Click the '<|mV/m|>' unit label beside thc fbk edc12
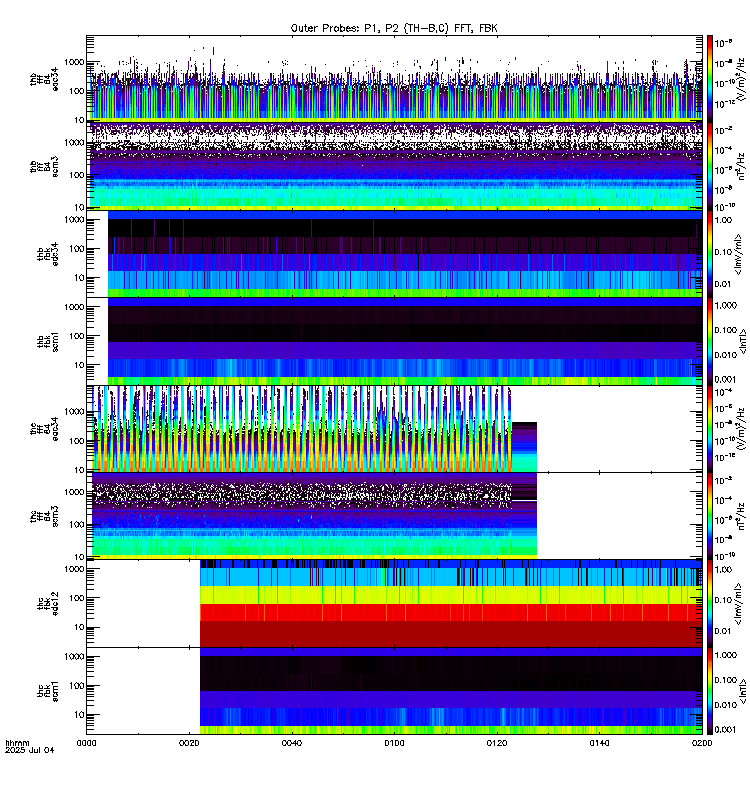This screenshot has height=800, width=750. [738, 604]
